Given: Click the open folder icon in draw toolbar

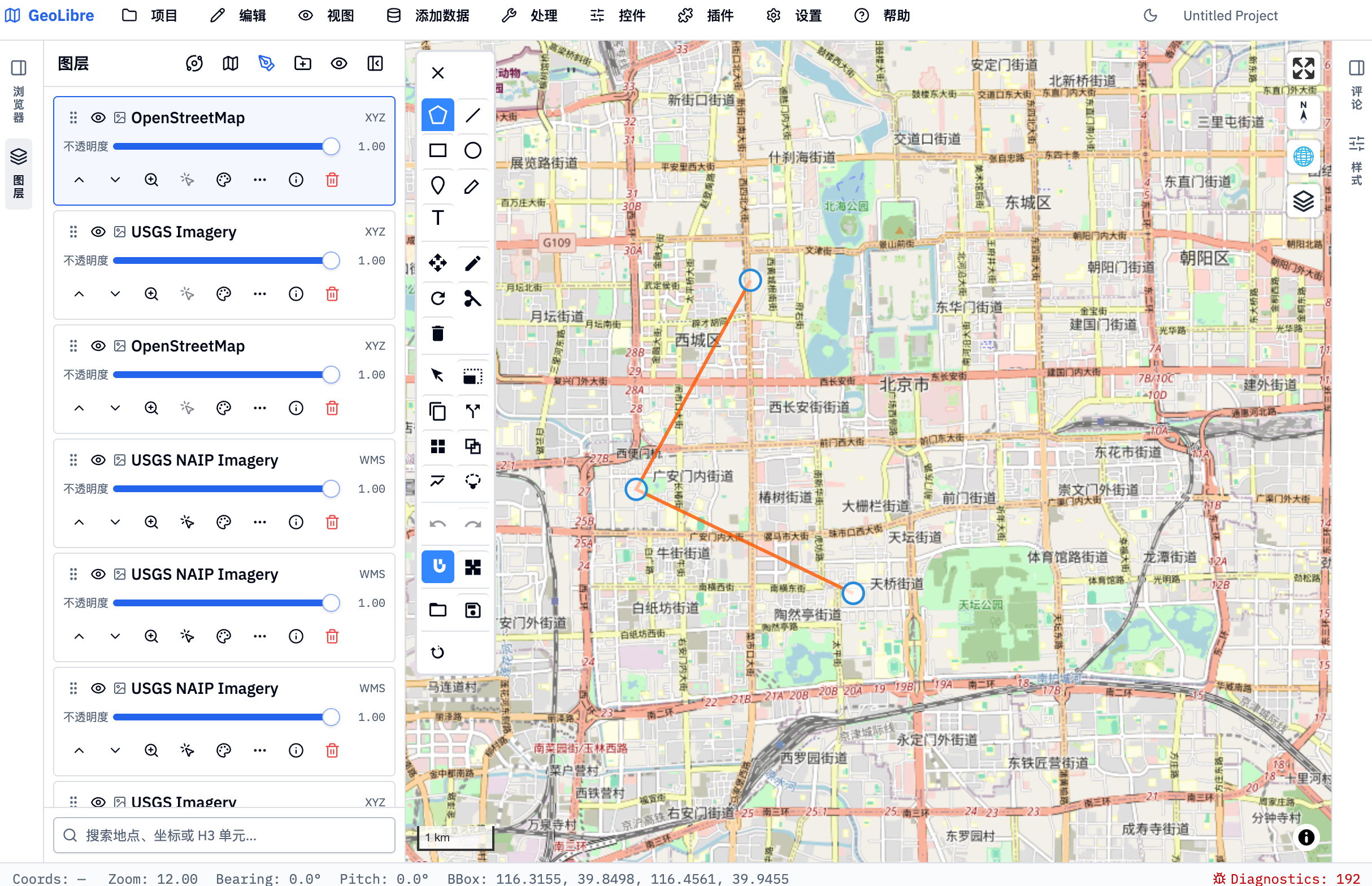Looking at the screenshot, I should pyautogui.click(x=438, y=610).
